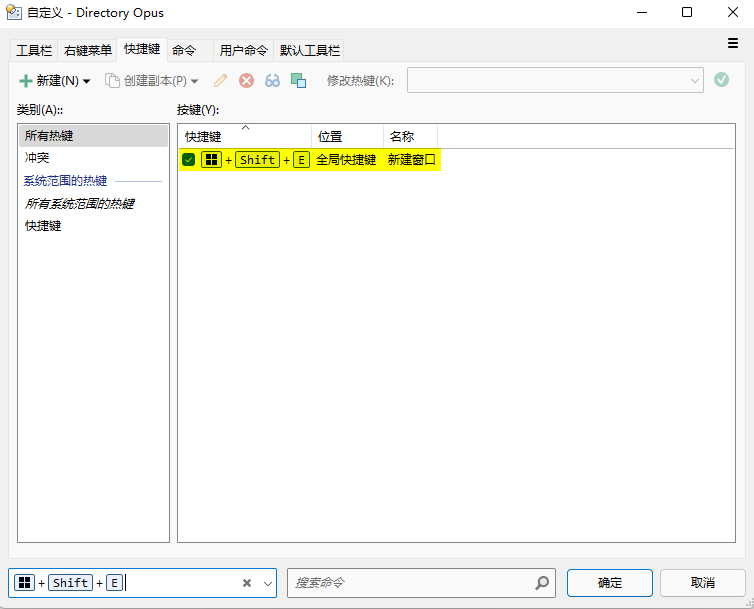This screenshot has height=609, width=754.
Task: Click the 创建副本(P) button label
Action: coord(155,81)
